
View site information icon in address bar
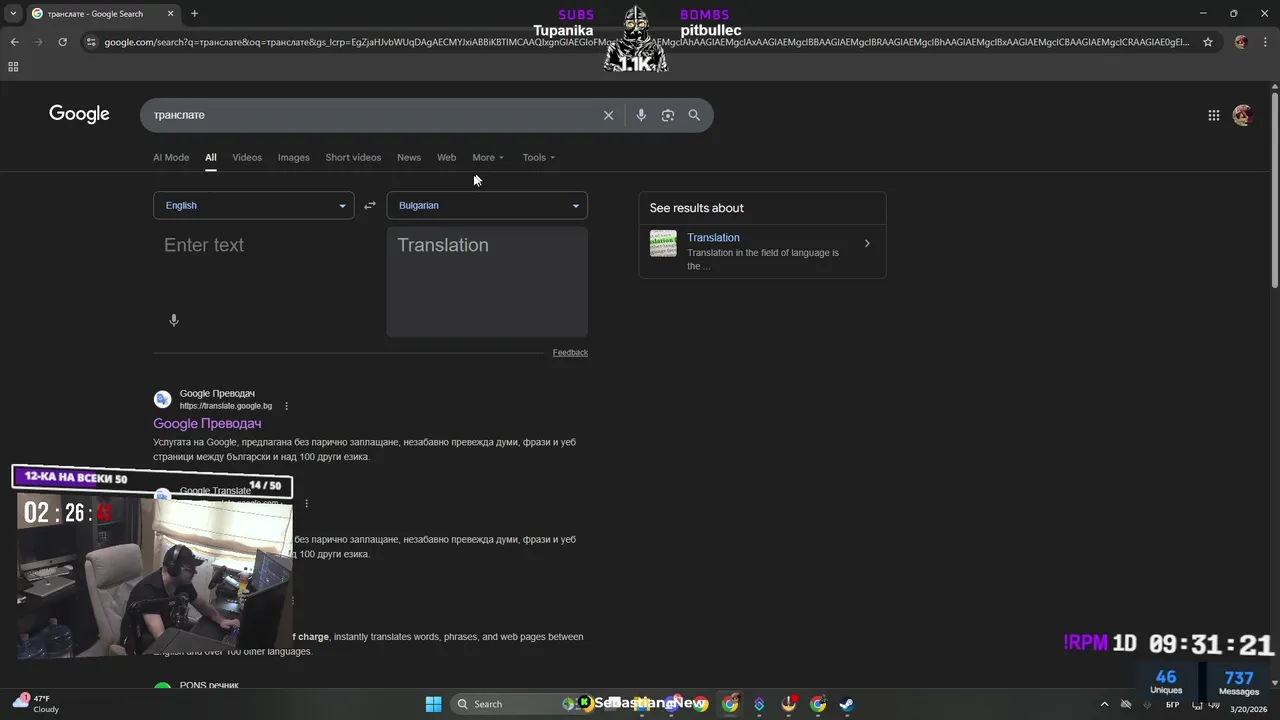click(x=91, y=42)
